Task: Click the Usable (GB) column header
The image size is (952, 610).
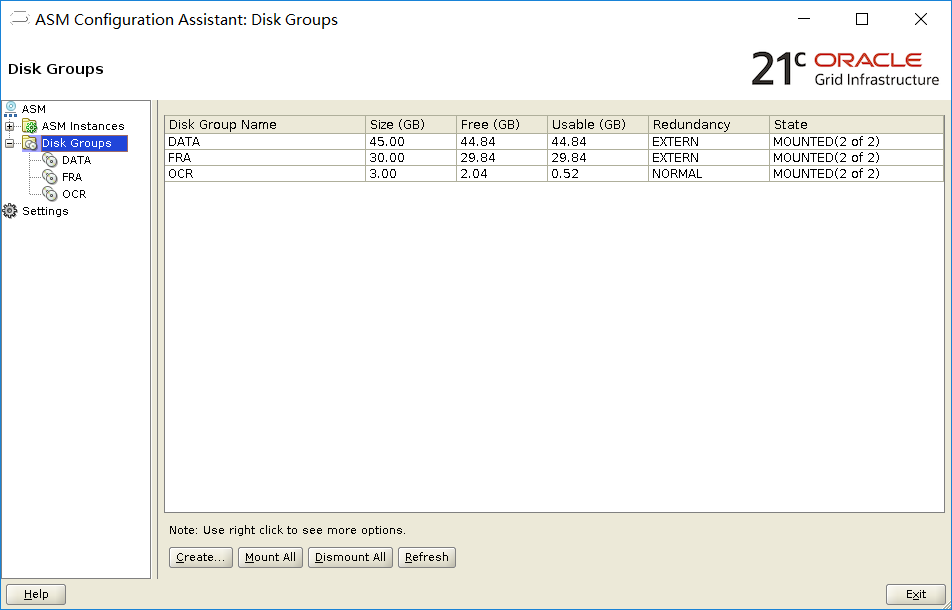Action: pos(598,124)
